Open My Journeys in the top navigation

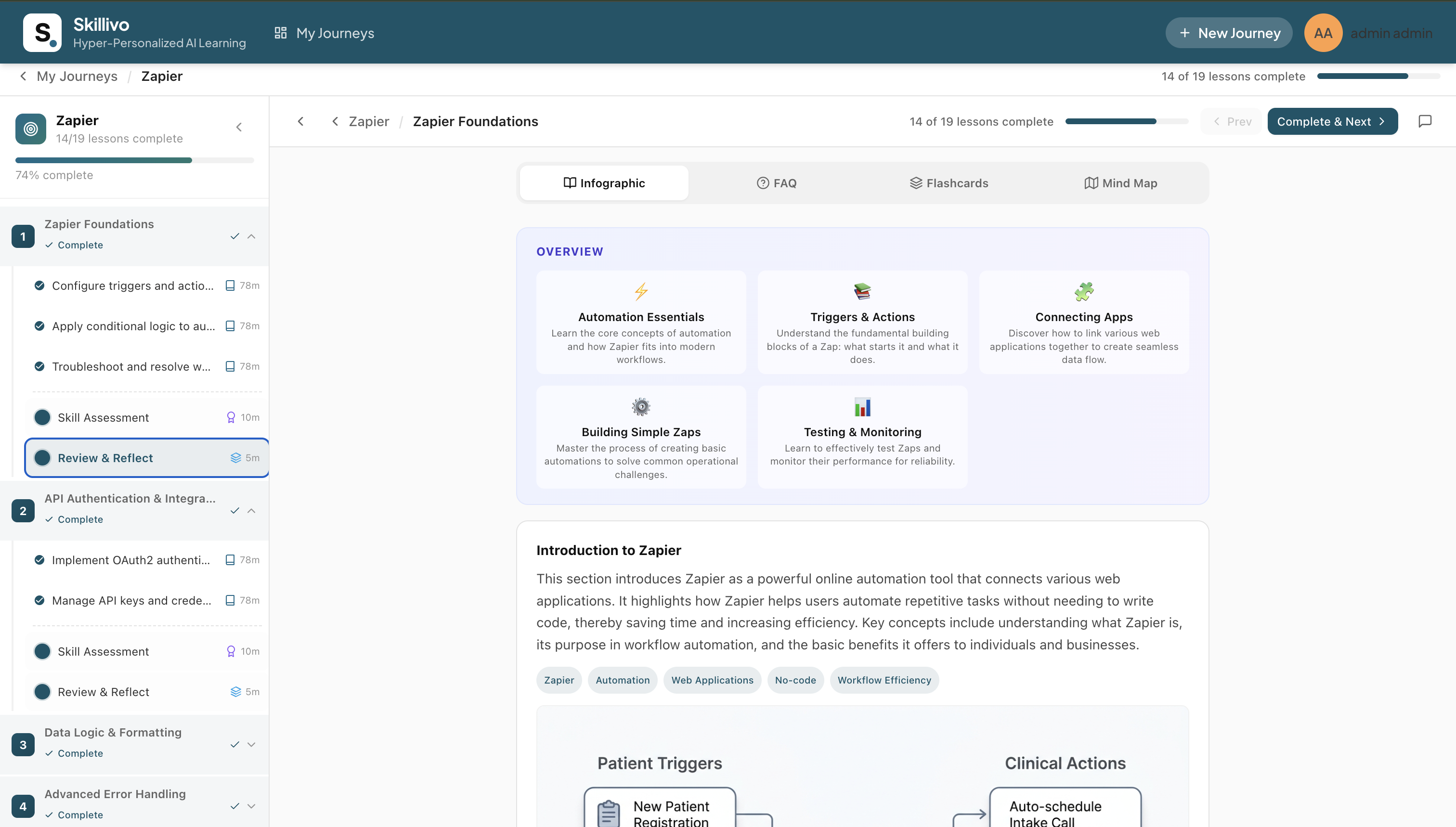tap(324, 33)
